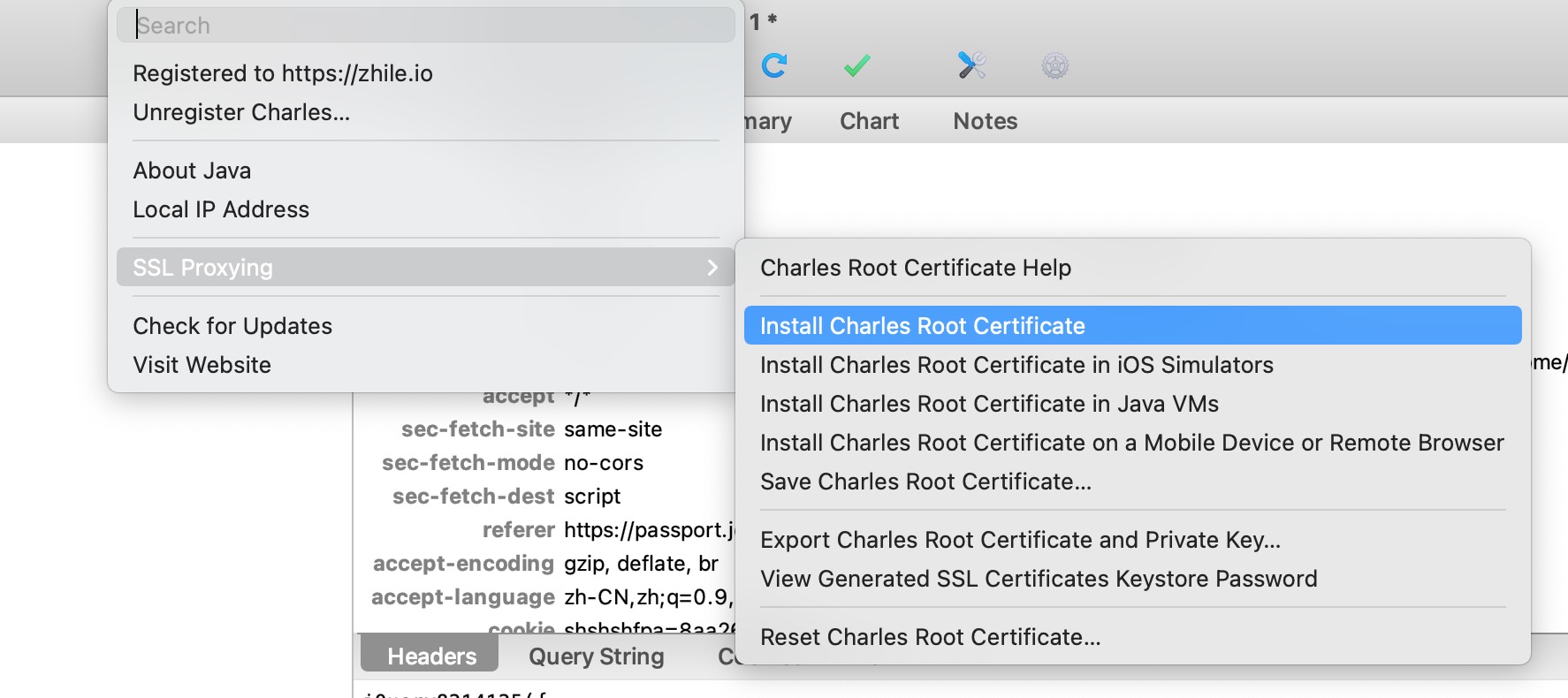Select Export Charles Root Certificate and Private Key
The image size is (1568, 698).
[x=1020, y=540]
